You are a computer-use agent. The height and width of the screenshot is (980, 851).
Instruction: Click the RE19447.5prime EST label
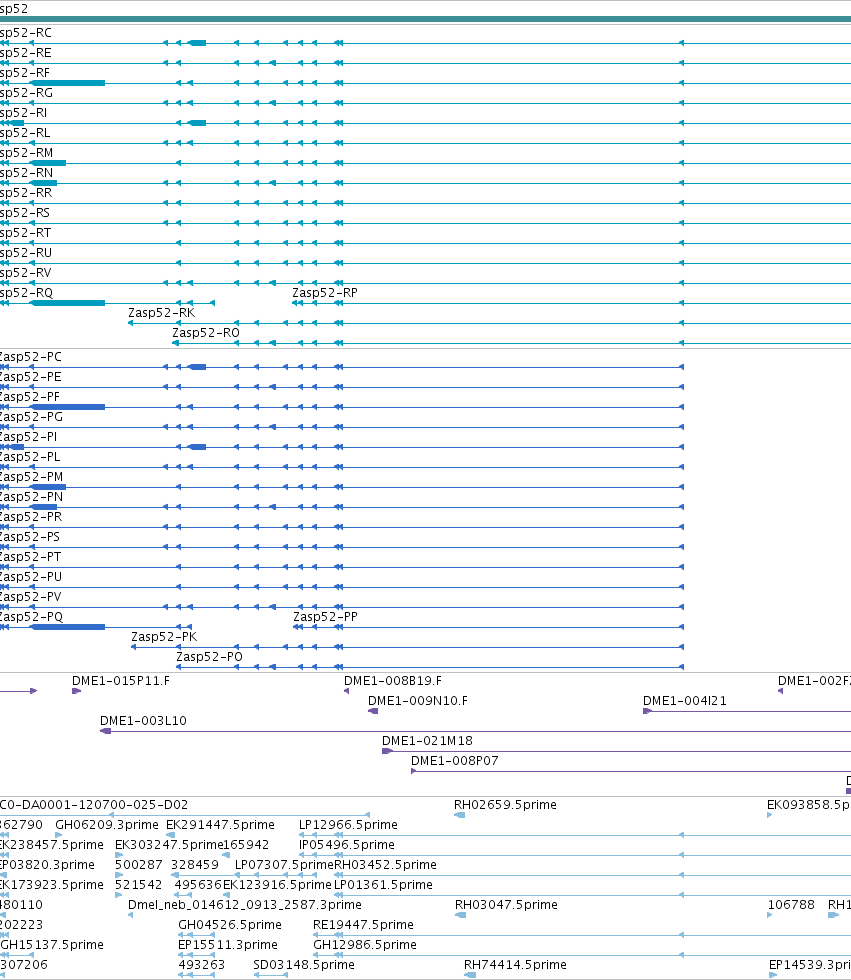click(x=364, y=924)
